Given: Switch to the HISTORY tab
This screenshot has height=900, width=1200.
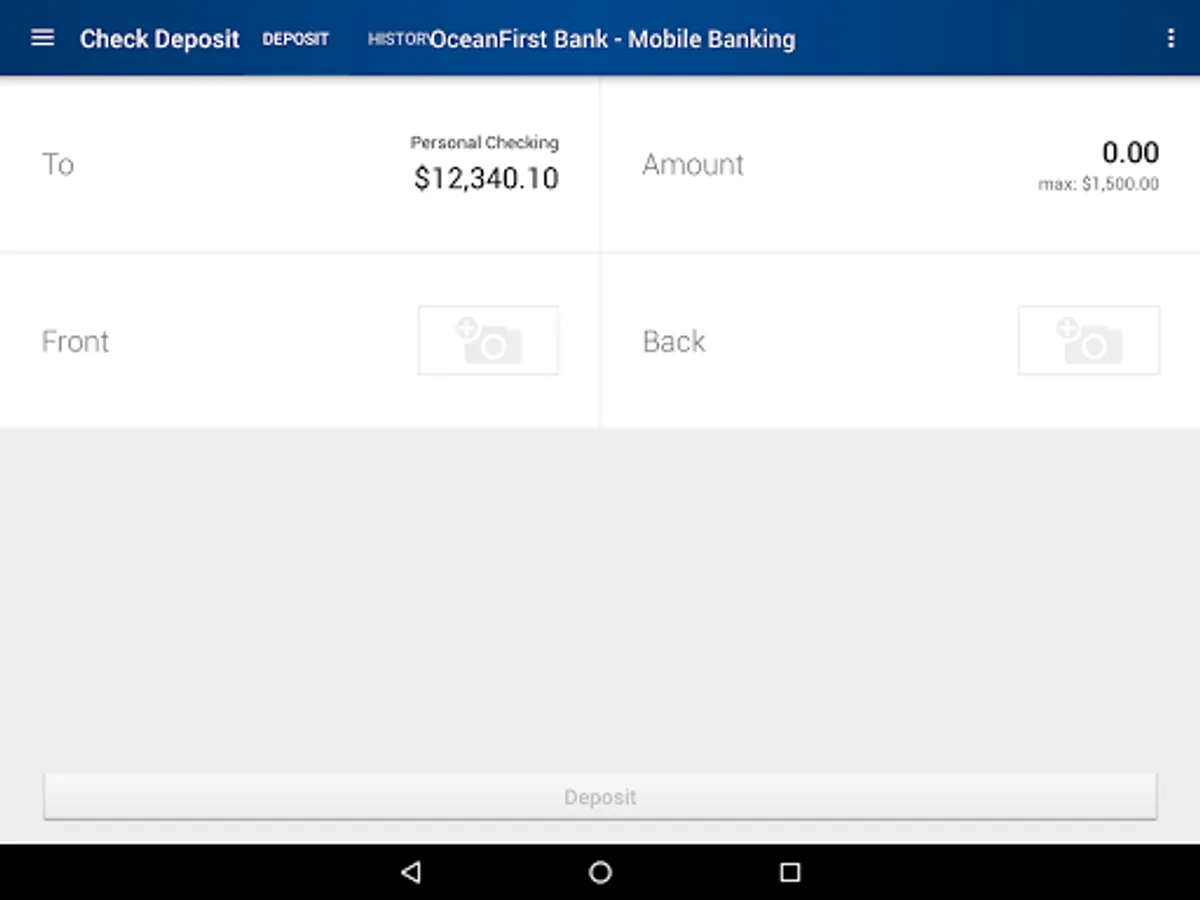Looking at the screenshot, I should click(x=399, y=39).
